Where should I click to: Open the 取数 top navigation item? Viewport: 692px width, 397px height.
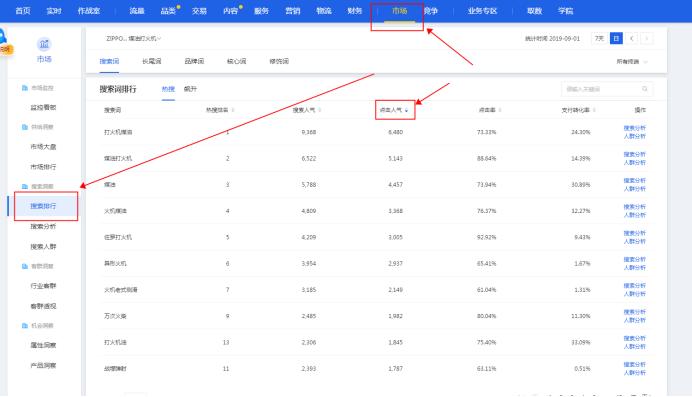click(534, 11)
